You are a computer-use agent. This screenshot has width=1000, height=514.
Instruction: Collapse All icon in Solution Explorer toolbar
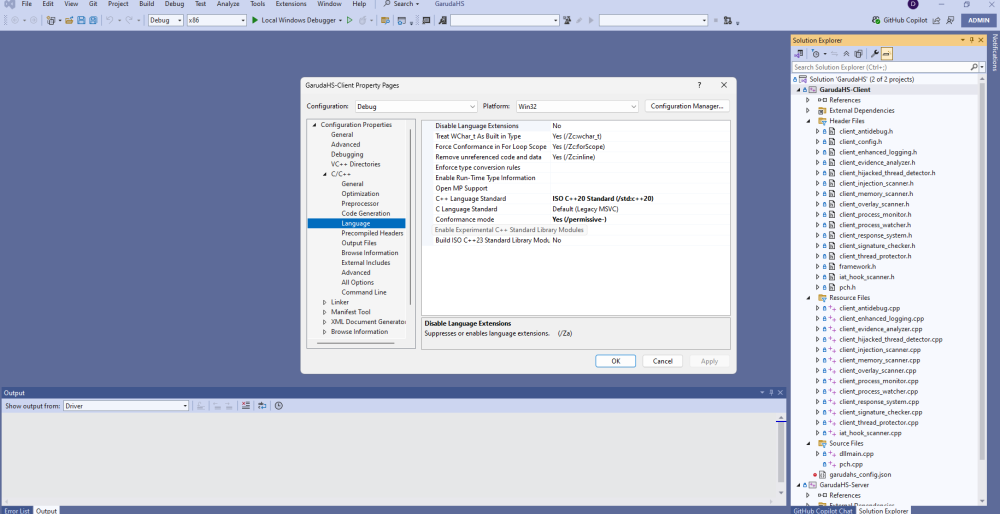click(846, 54)
